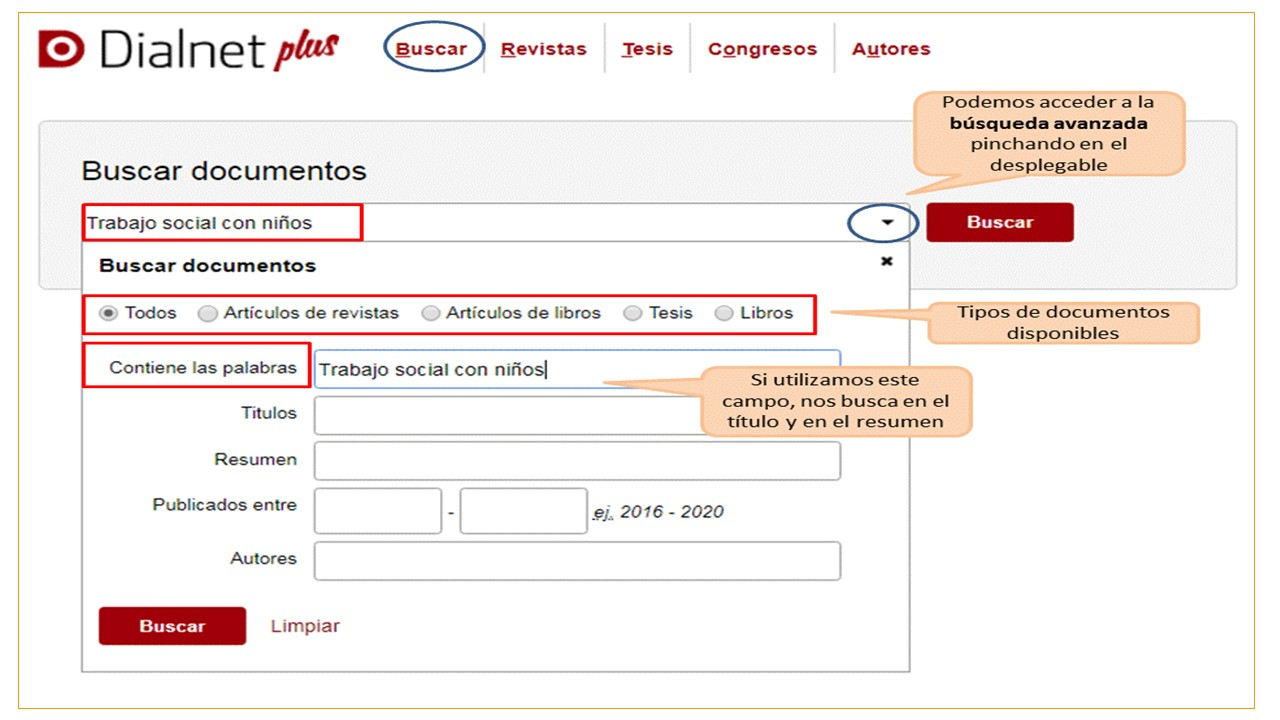
Task: Click the Autores text field
Action: (577, 561)
